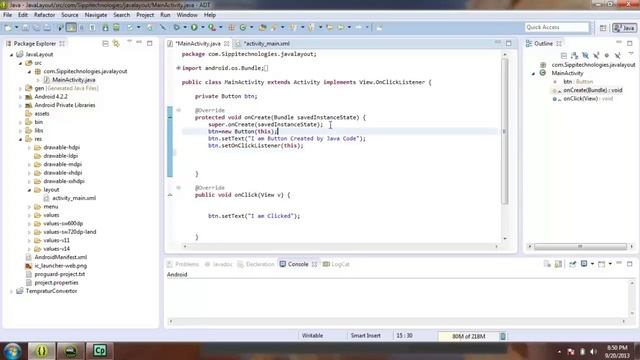Switch to the Problems tab

tap(183, 264)
